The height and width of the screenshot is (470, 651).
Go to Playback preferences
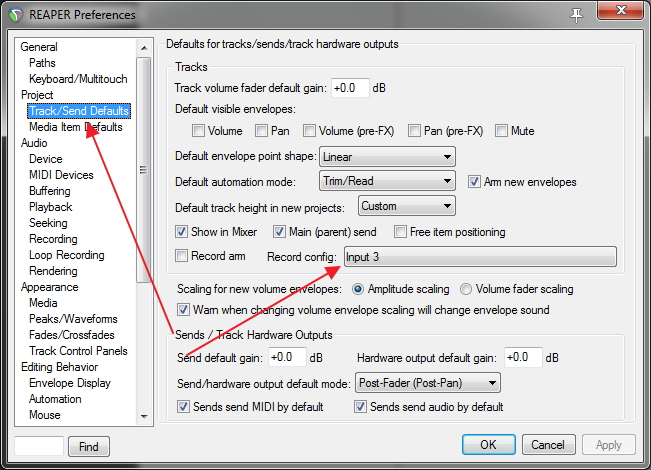(50, 207)
